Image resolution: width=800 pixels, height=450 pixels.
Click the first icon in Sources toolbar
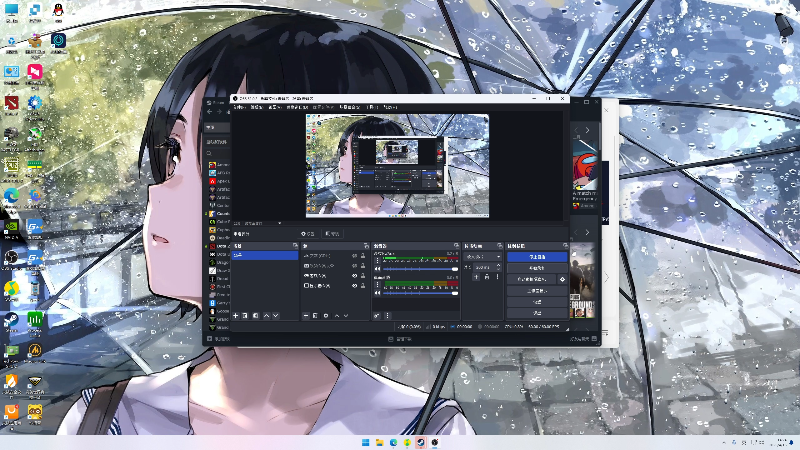click(306, 316)
